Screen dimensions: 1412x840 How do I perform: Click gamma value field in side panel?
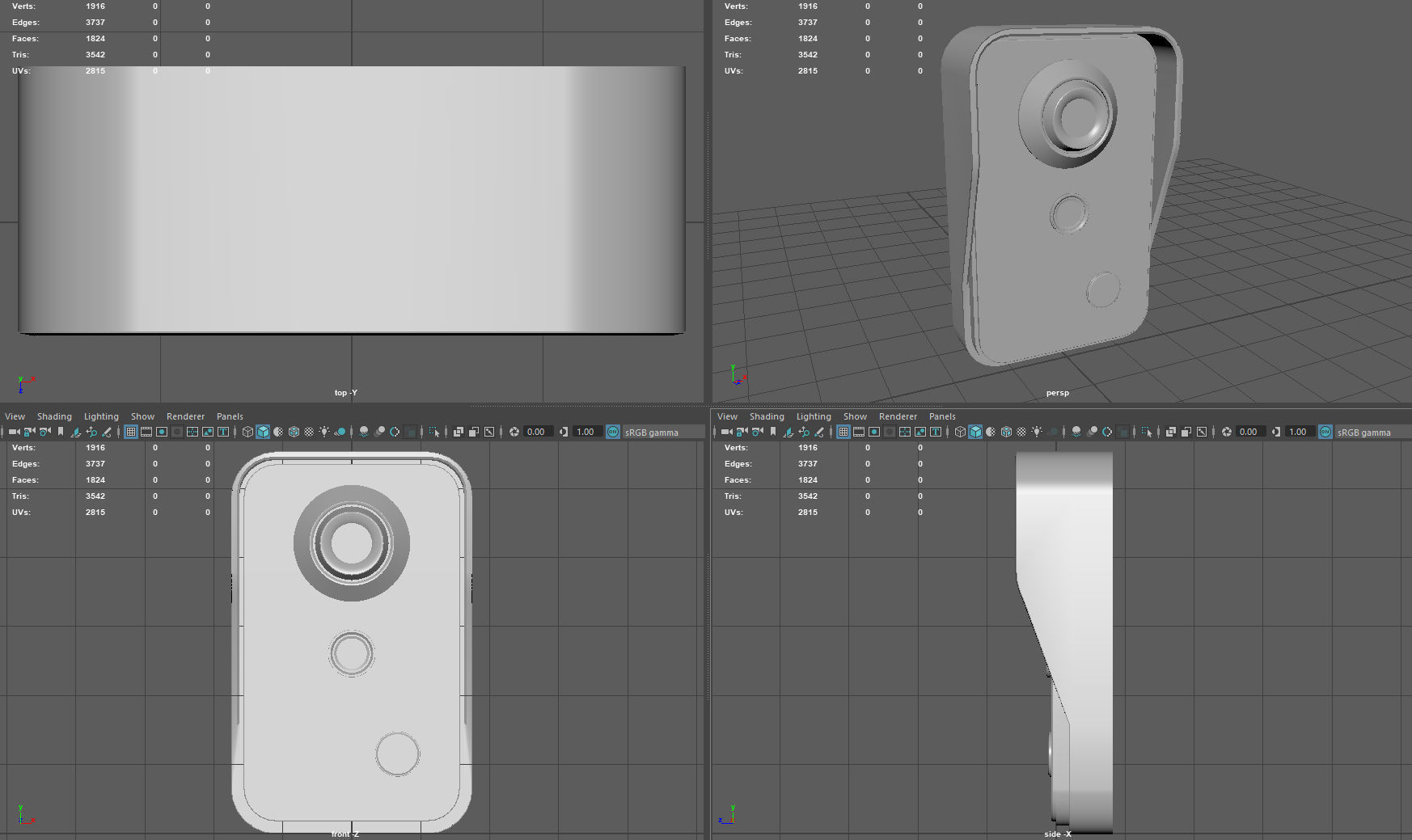pos(1300,432)
